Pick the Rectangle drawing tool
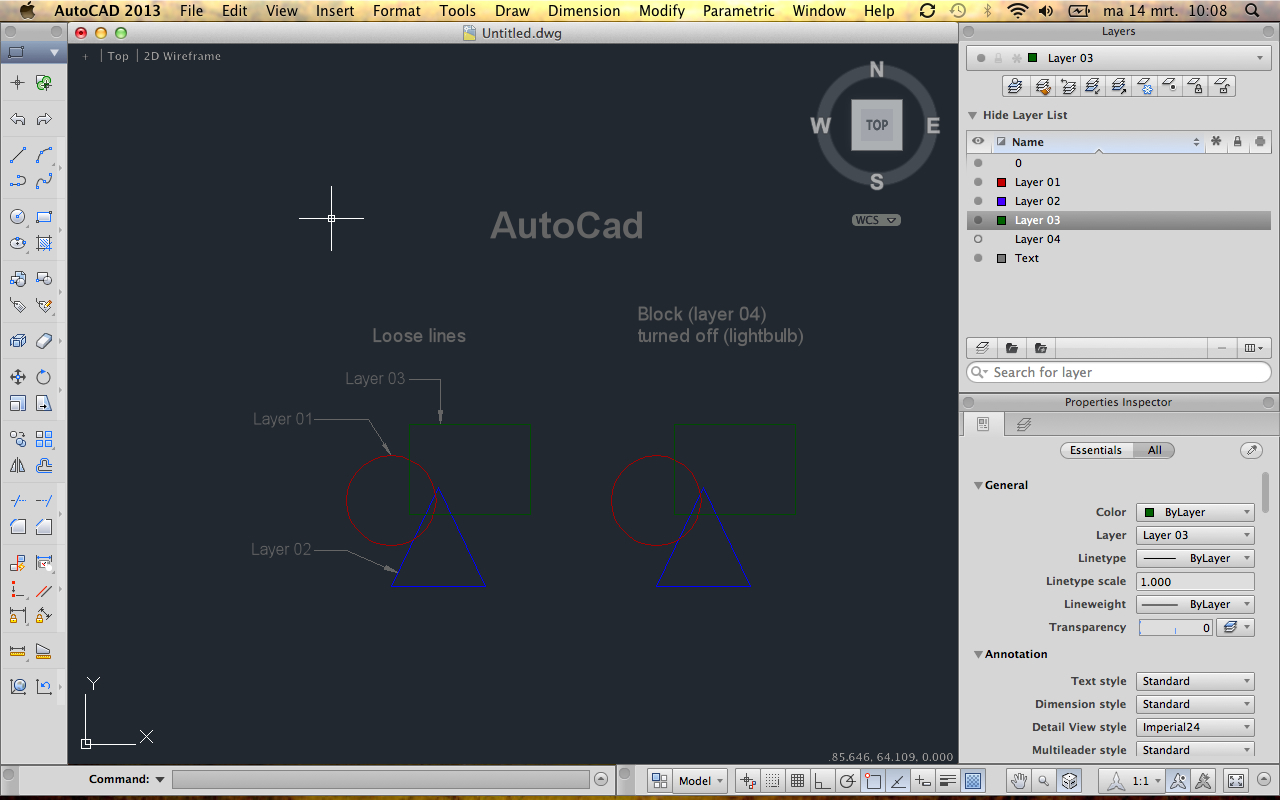The image size is (1280, 800). pos(44,216)
